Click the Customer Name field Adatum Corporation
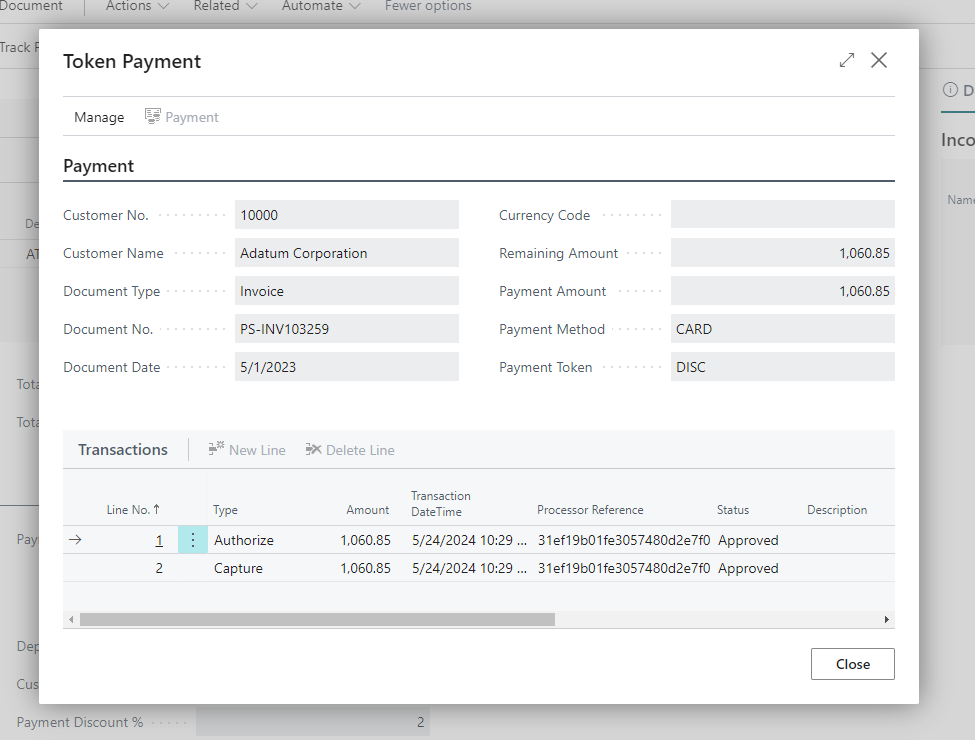 pyautogui.click(x=346, y=253)
